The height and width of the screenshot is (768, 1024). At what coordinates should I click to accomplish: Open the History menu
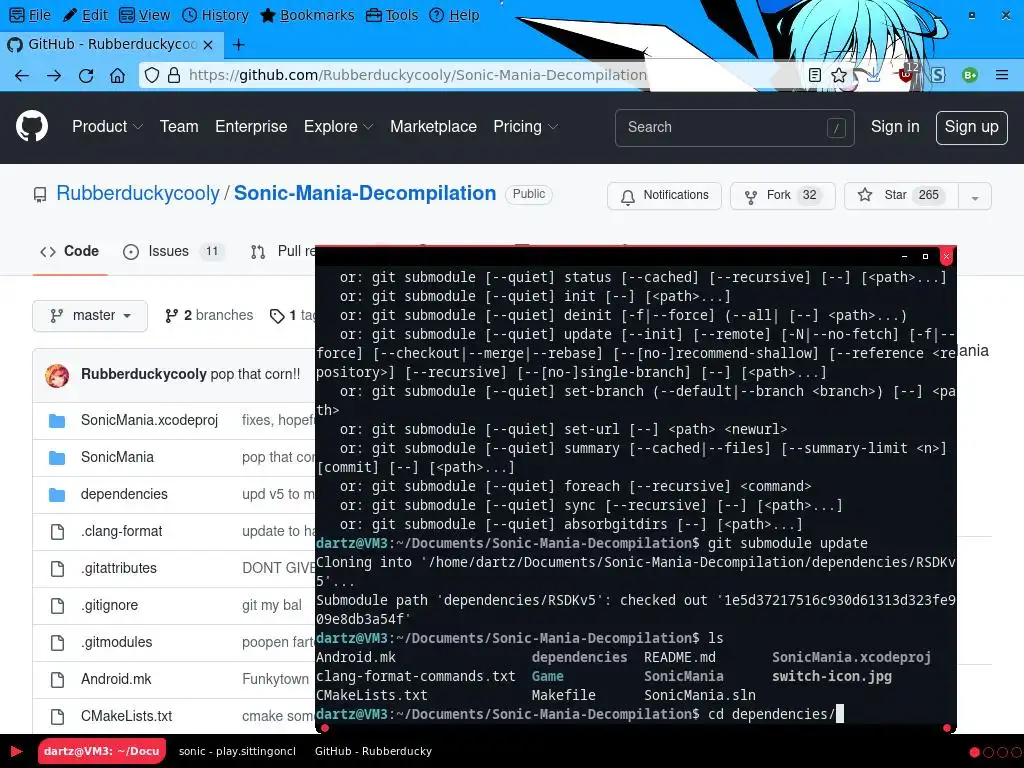pyautogui.click(x=216, y=15)
